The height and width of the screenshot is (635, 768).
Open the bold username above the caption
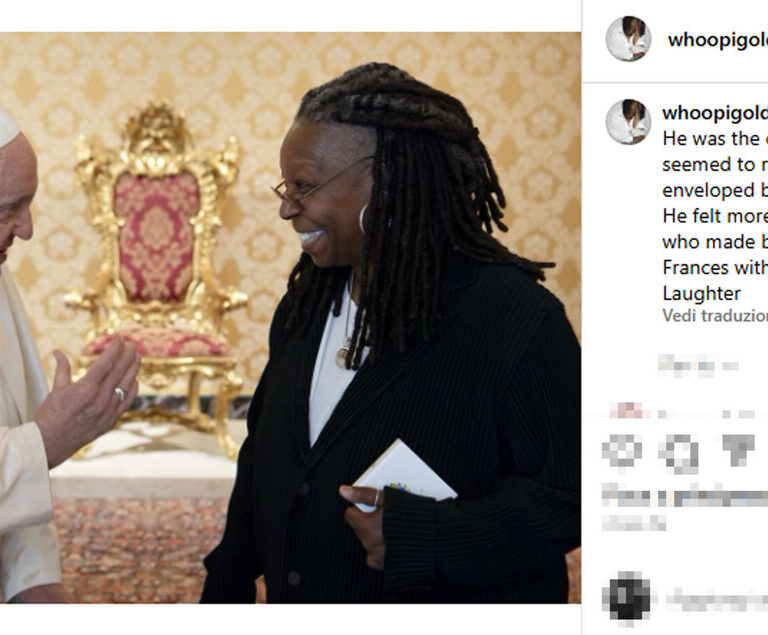click(x=715, y=113)
